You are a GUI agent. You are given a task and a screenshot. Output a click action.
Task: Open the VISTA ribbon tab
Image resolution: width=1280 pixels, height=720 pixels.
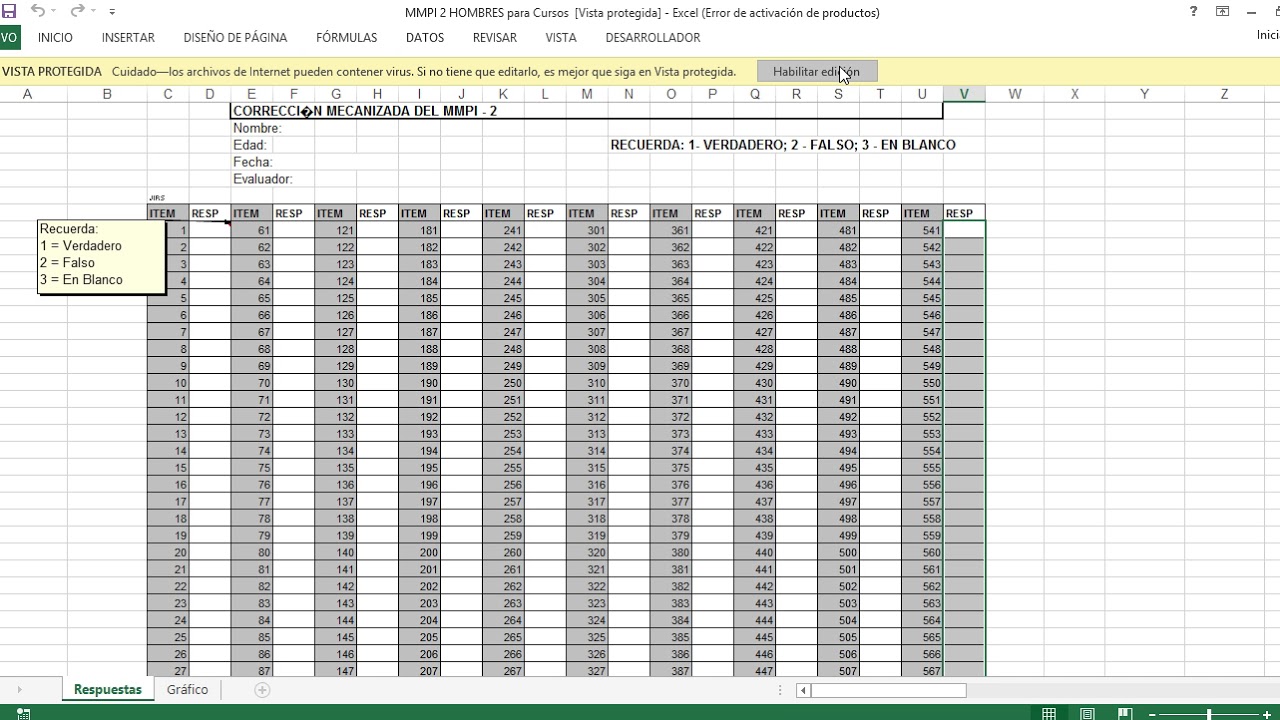(x=561, y=37)
